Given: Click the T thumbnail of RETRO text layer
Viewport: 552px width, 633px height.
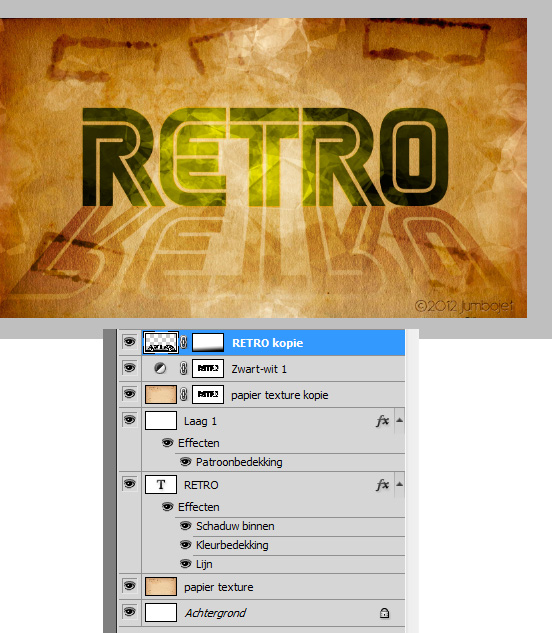Looking at the screenshot, I should click(161, 484).
